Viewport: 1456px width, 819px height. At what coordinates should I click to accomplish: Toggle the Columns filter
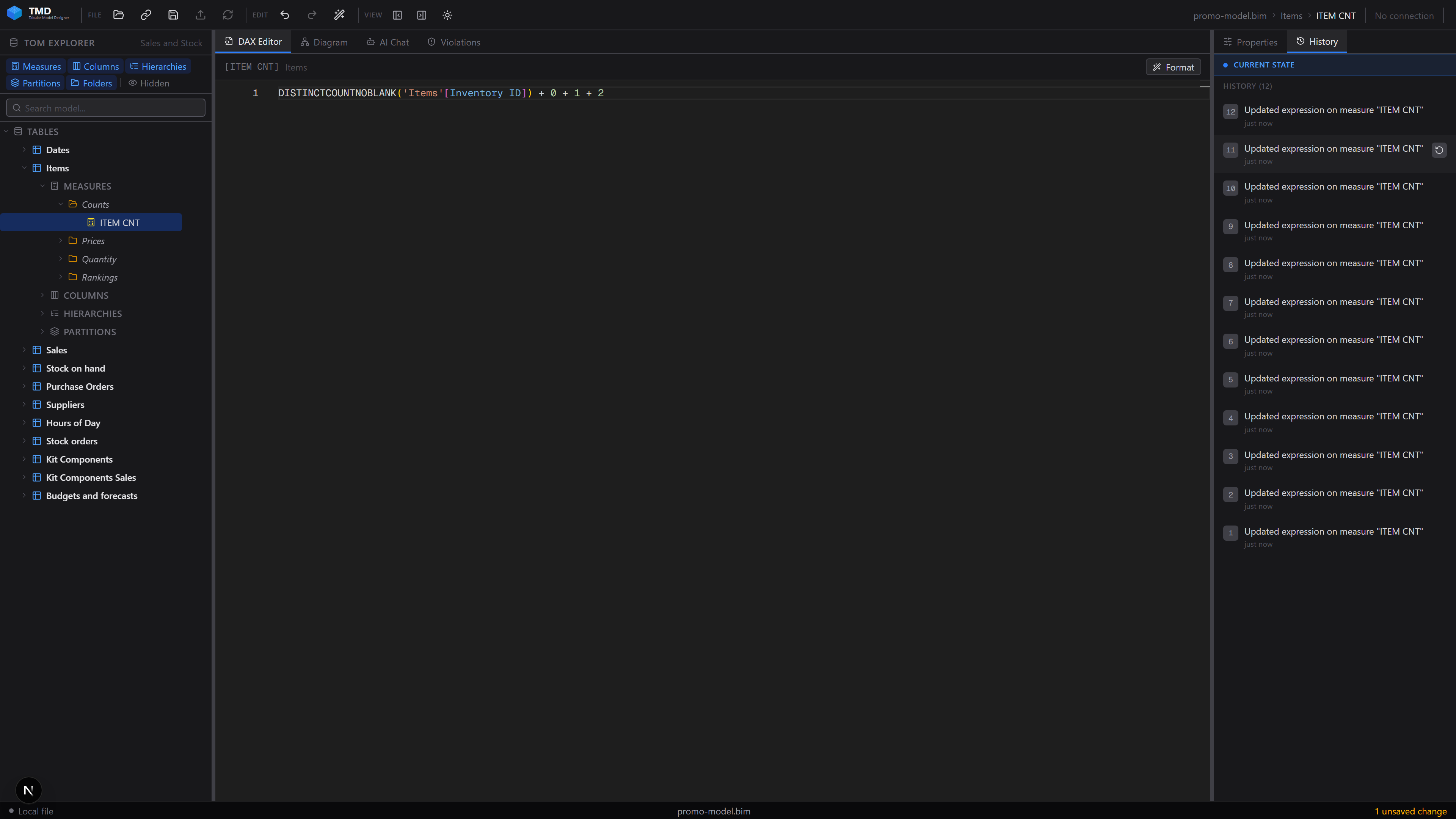tap(96, 67)
